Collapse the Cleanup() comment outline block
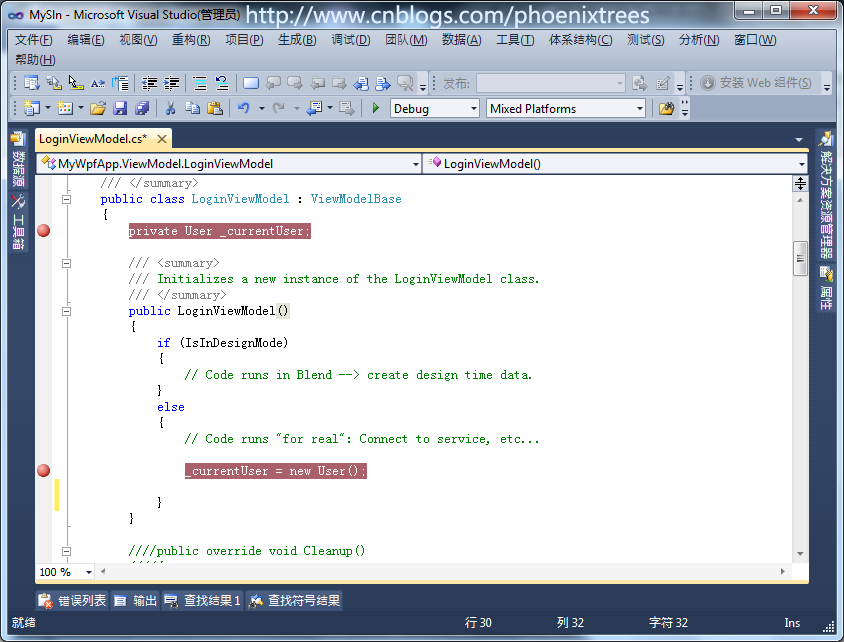844x642 pixels. pos(66,551)
